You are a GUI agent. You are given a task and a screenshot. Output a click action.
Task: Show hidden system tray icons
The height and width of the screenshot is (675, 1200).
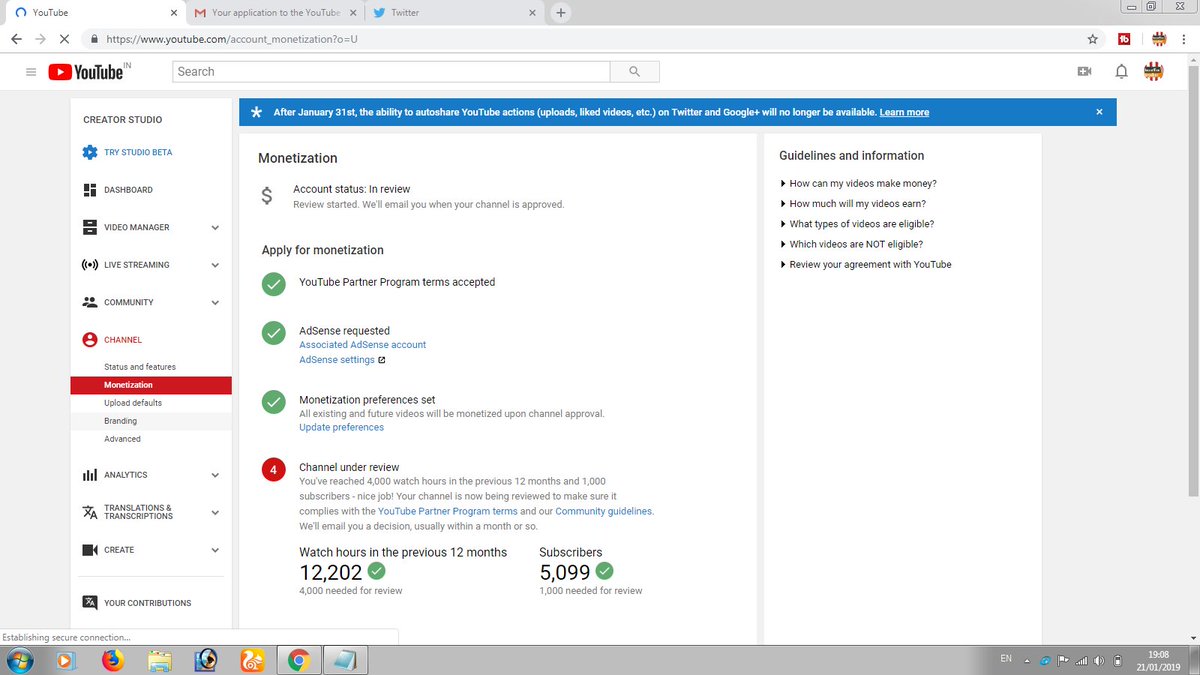click(1026, 660)
